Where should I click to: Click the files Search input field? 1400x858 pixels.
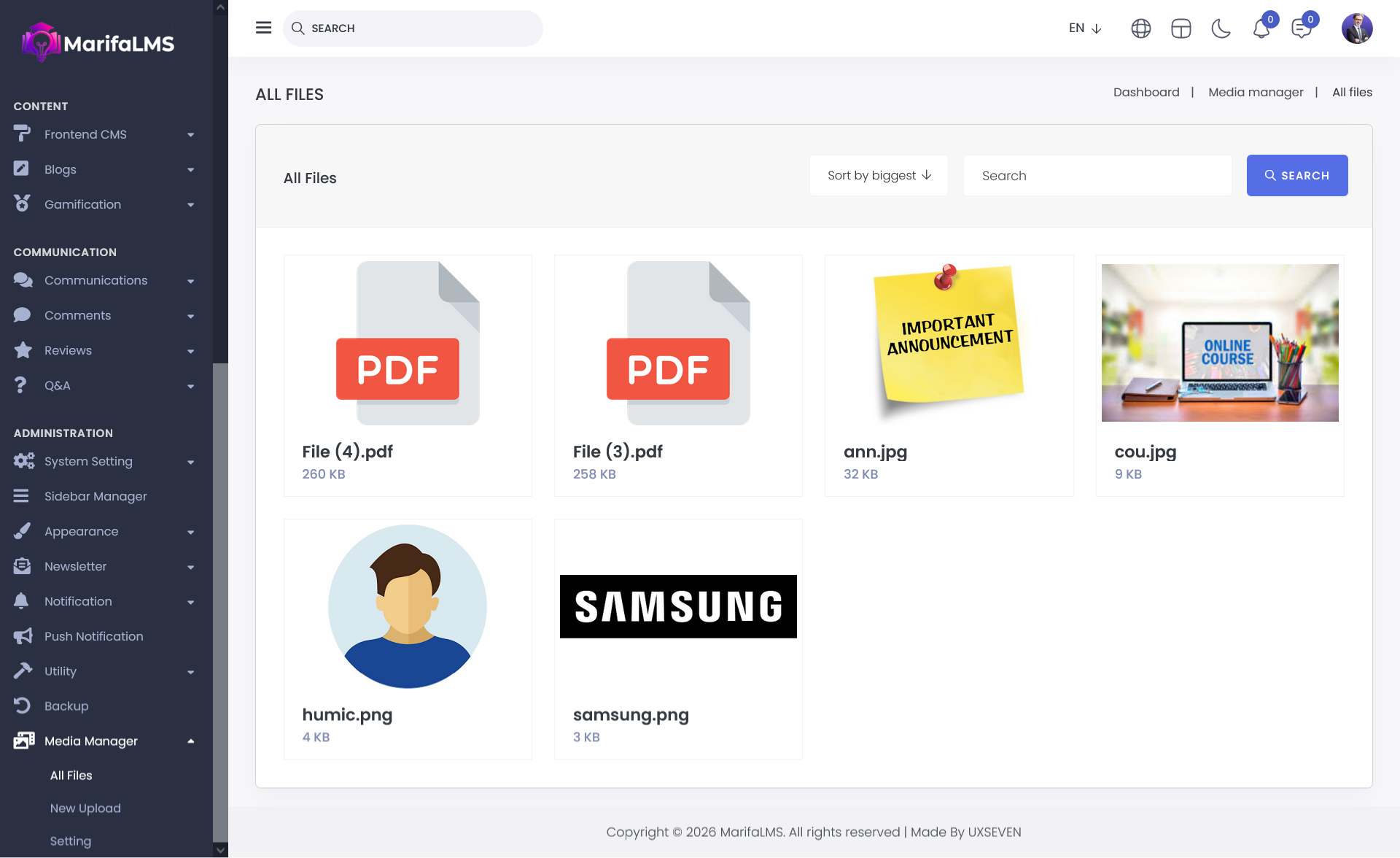tap(1097, 175)
